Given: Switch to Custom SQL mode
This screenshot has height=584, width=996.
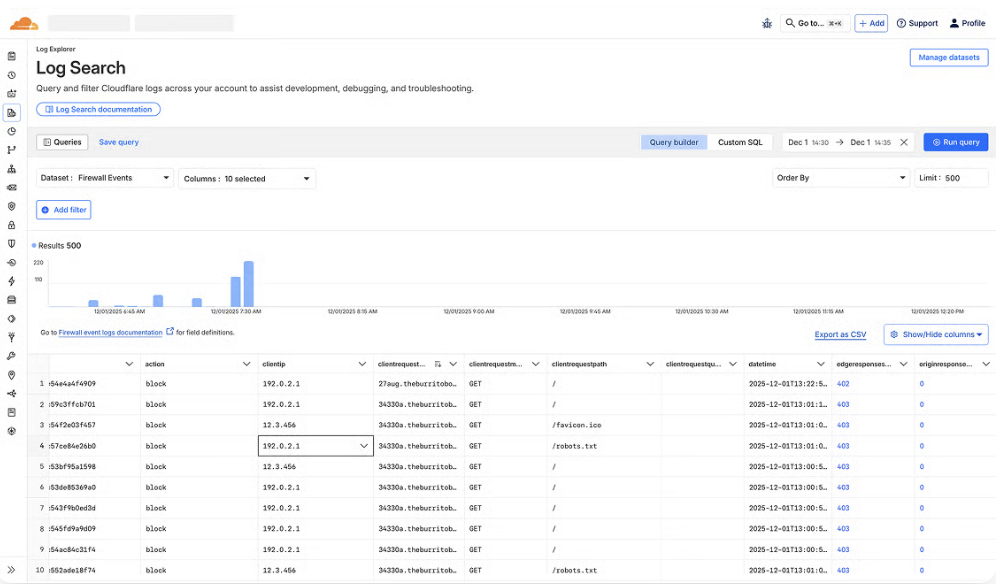Looking at the screenshot, I should (740, 142).
